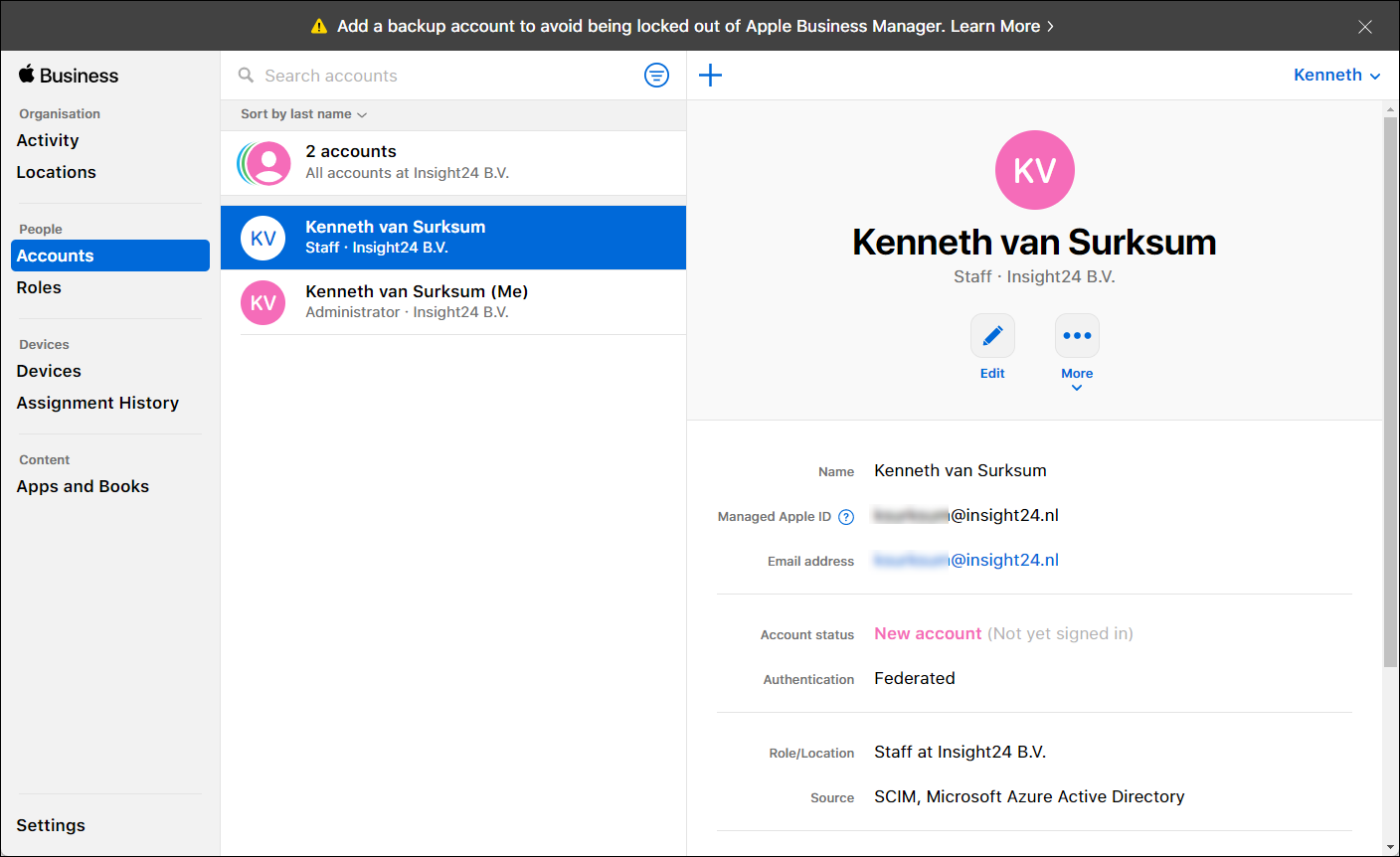Open Settings in the sidebar

click(x=51, y=825)
